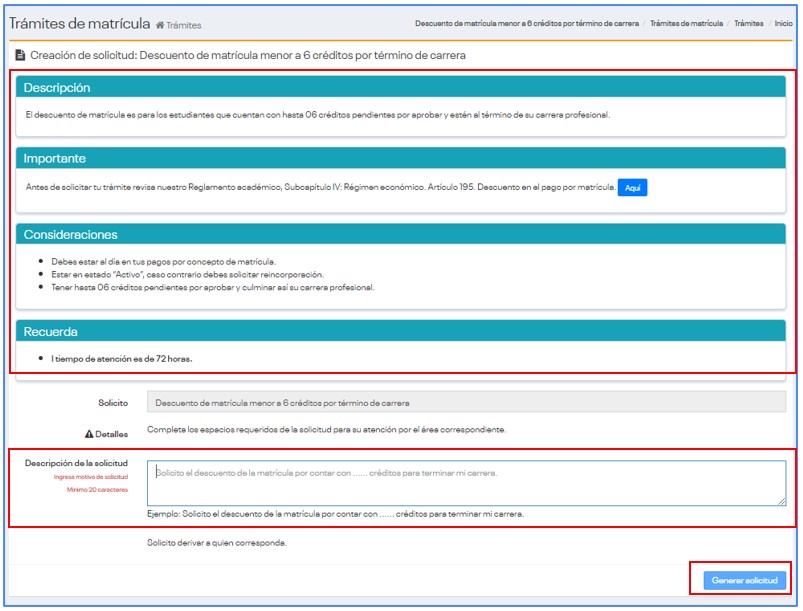803x611 pixels.
Task: Submit with the Generar solicitud button
Action: click(744, 581)
